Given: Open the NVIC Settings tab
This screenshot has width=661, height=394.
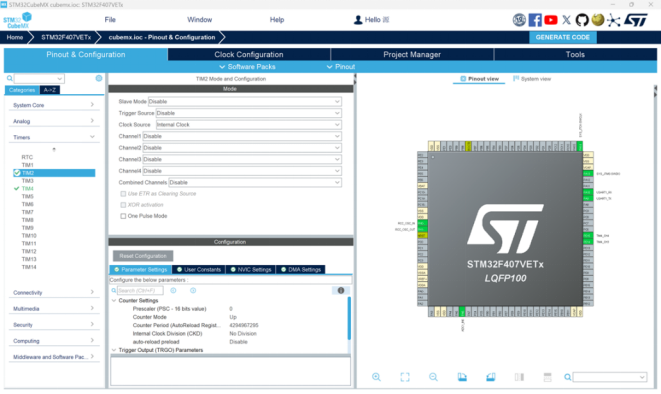Looking at the screenshot, I should click(x=251, y=269).
